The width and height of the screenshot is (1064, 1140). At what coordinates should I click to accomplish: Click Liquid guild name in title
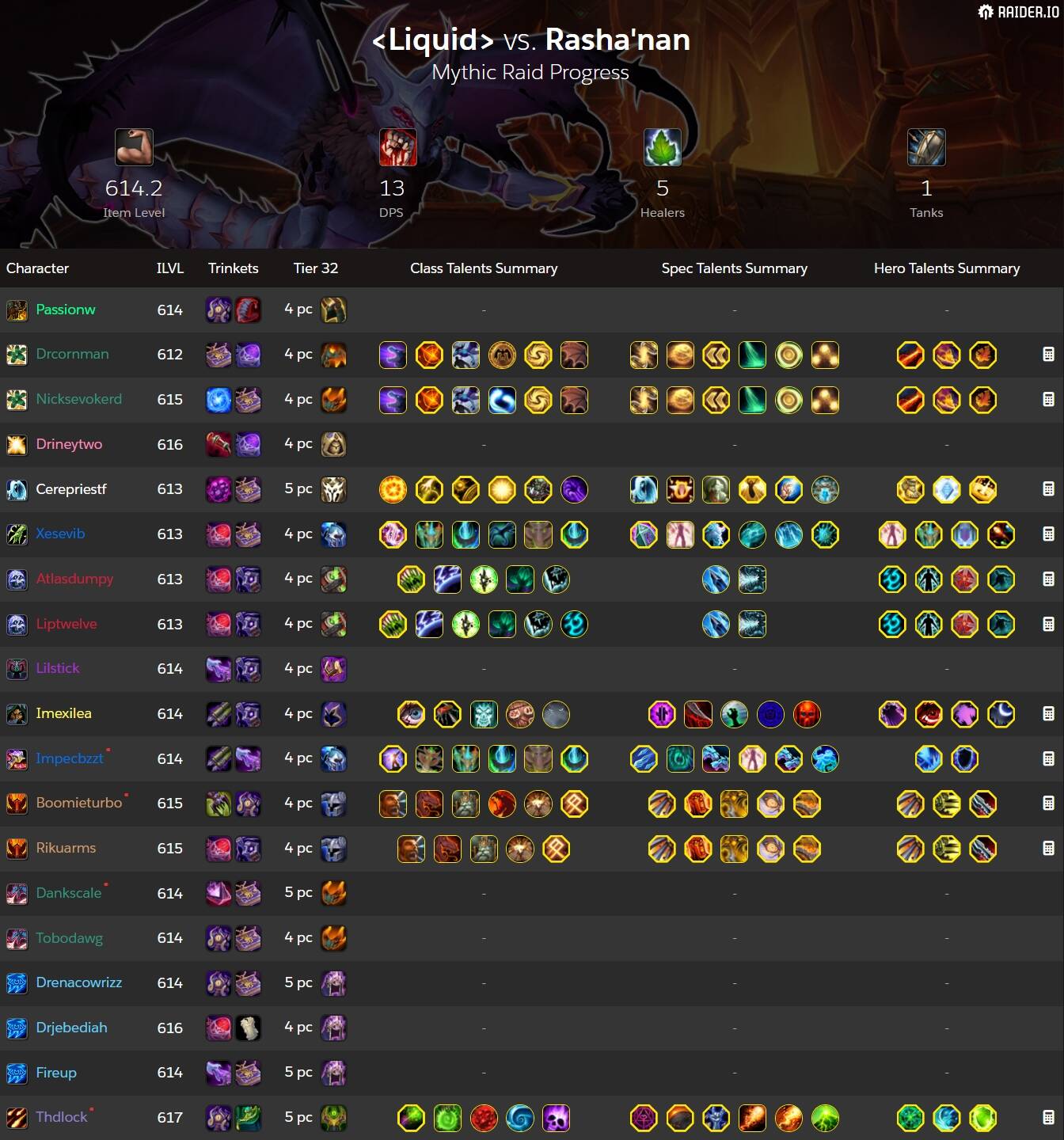(433, 40)
